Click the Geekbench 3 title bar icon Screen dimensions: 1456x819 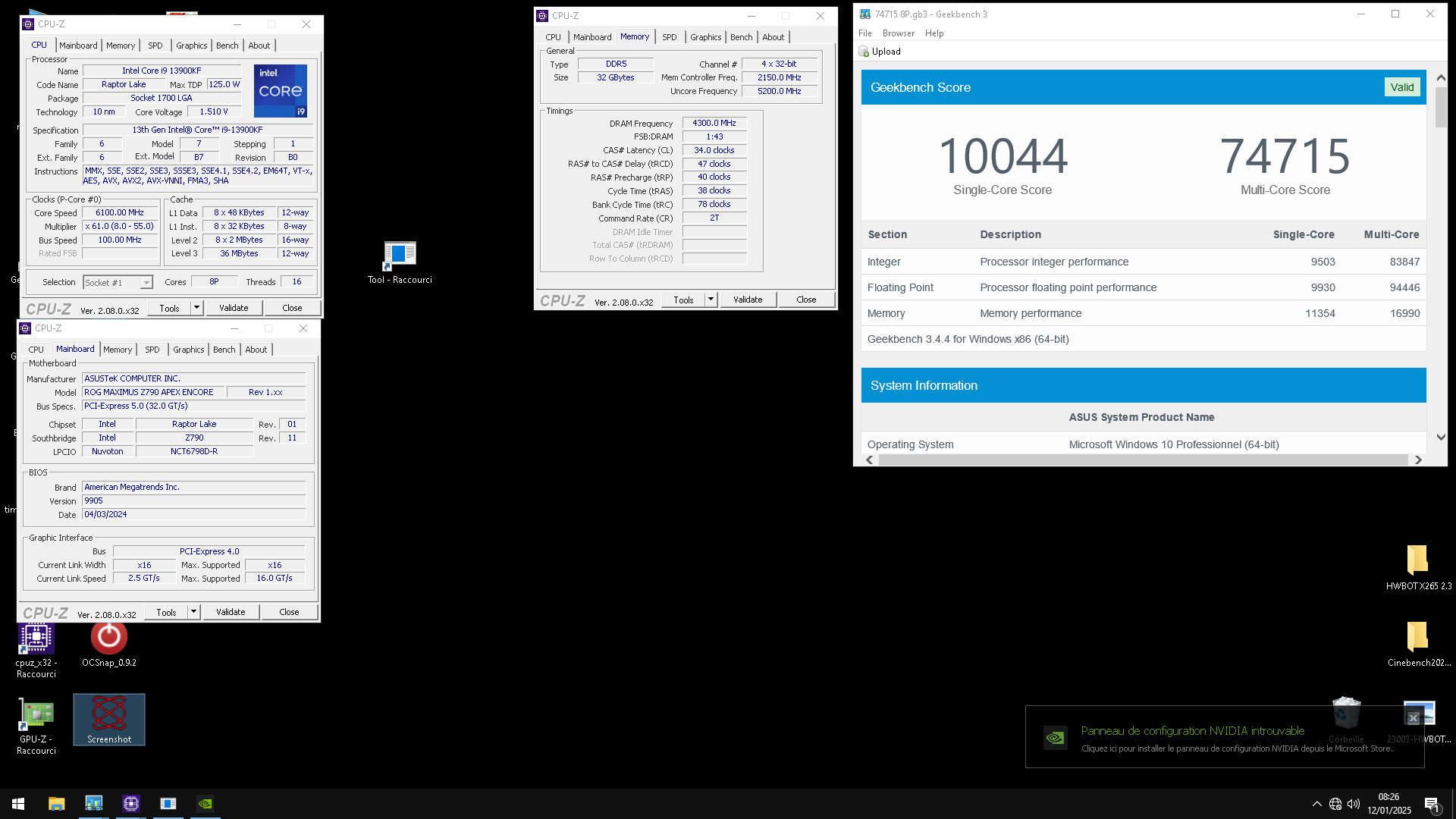click(865, 14)
